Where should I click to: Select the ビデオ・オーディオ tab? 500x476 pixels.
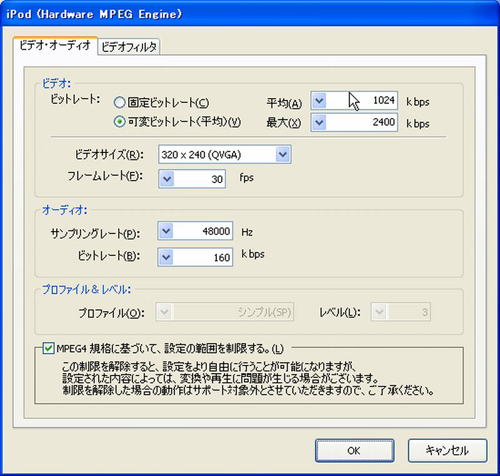[55, 45]
